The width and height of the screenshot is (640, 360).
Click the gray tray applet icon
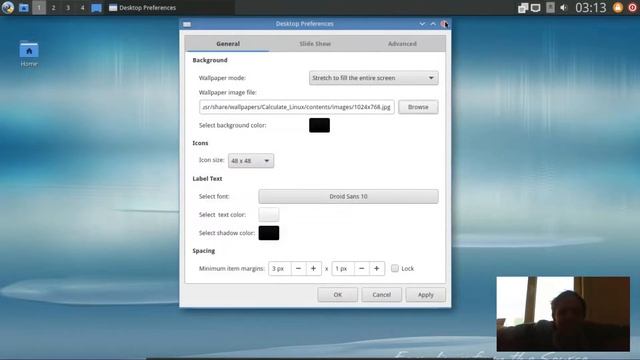(550, 8)
